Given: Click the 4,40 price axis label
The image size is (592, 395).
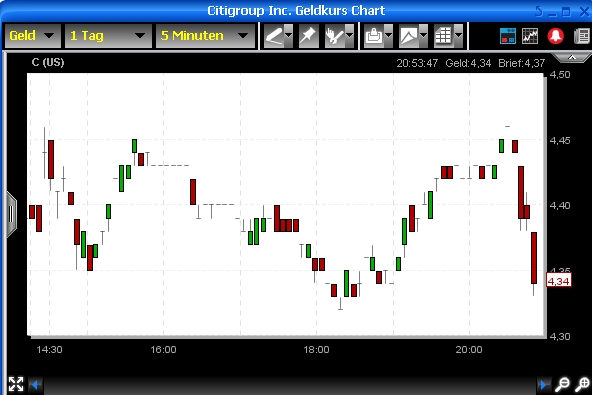Looking at the screenshot, I should point(560,205).
